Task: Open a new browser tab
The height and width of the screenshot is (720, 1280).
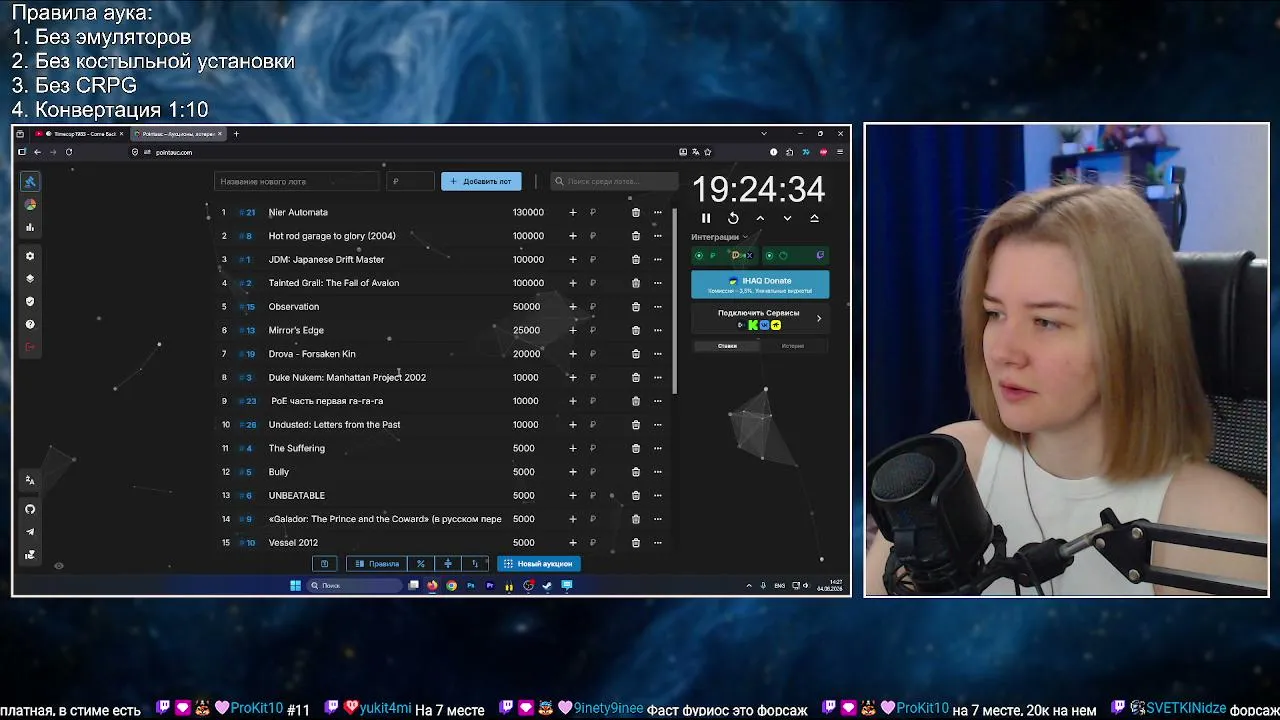Action: [x=236, y=134]
